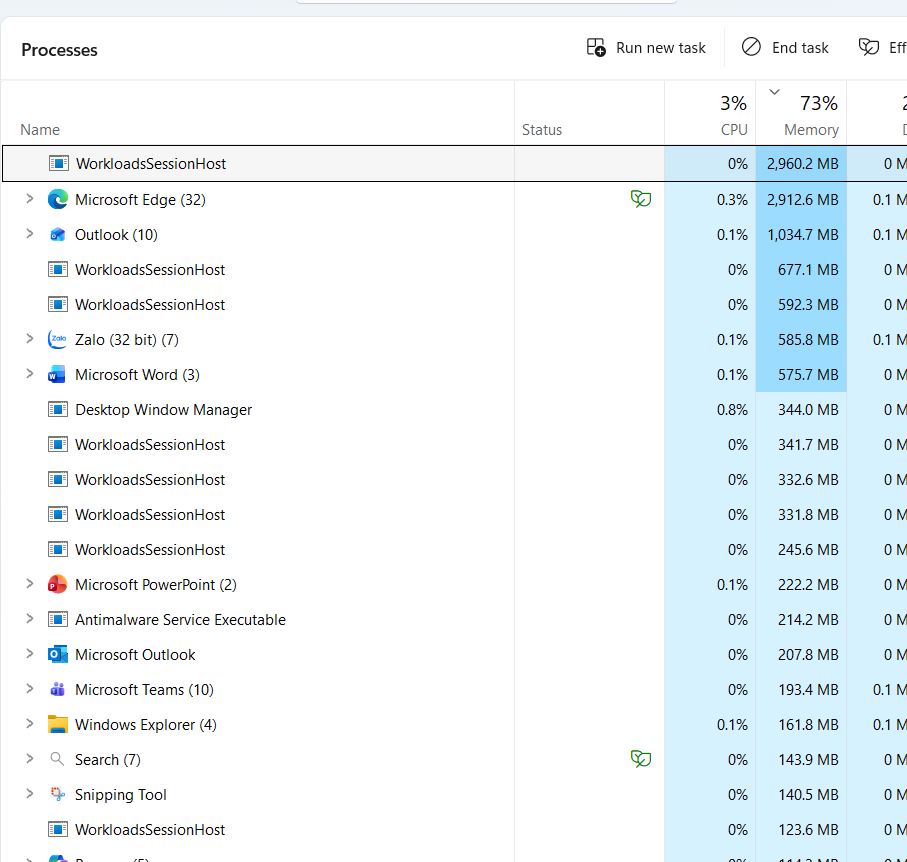Click the End task circle-slash icon
Image resolution: width=907 pixels, height=862 pixels.
pyautogui.click(x=751, y=47)
